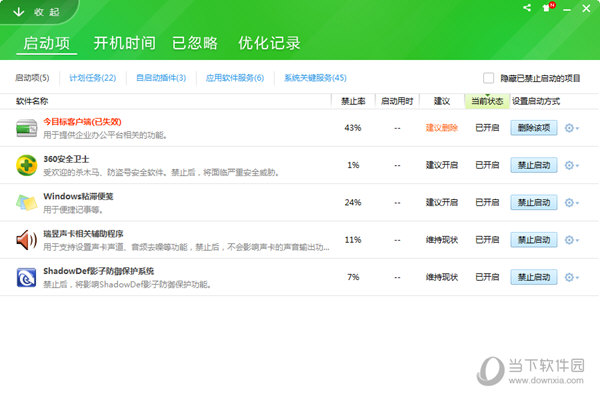600x400 pixels.
Task: Select 系统关键服务(45) sub-tab
Action: click(x=315, y=78)
